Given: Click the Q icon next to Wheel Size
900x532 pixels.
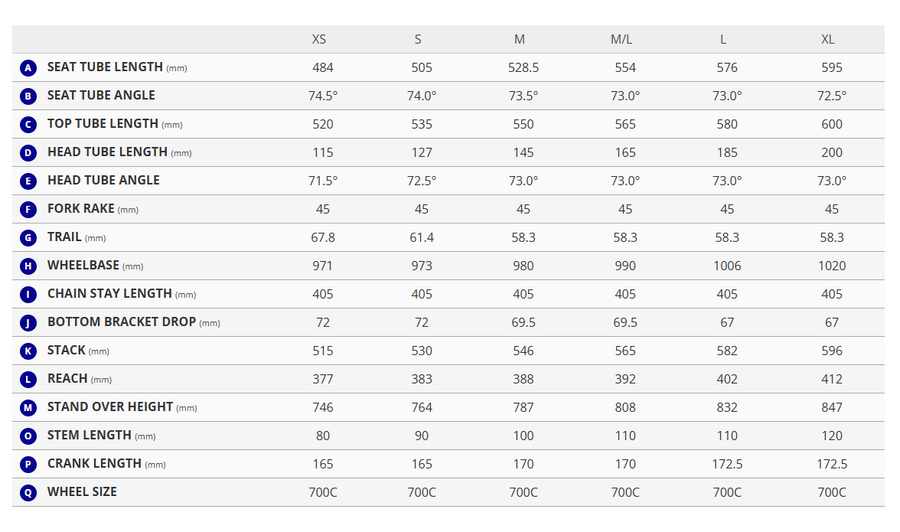Looking at the screenshot, I should coord(28,492).
